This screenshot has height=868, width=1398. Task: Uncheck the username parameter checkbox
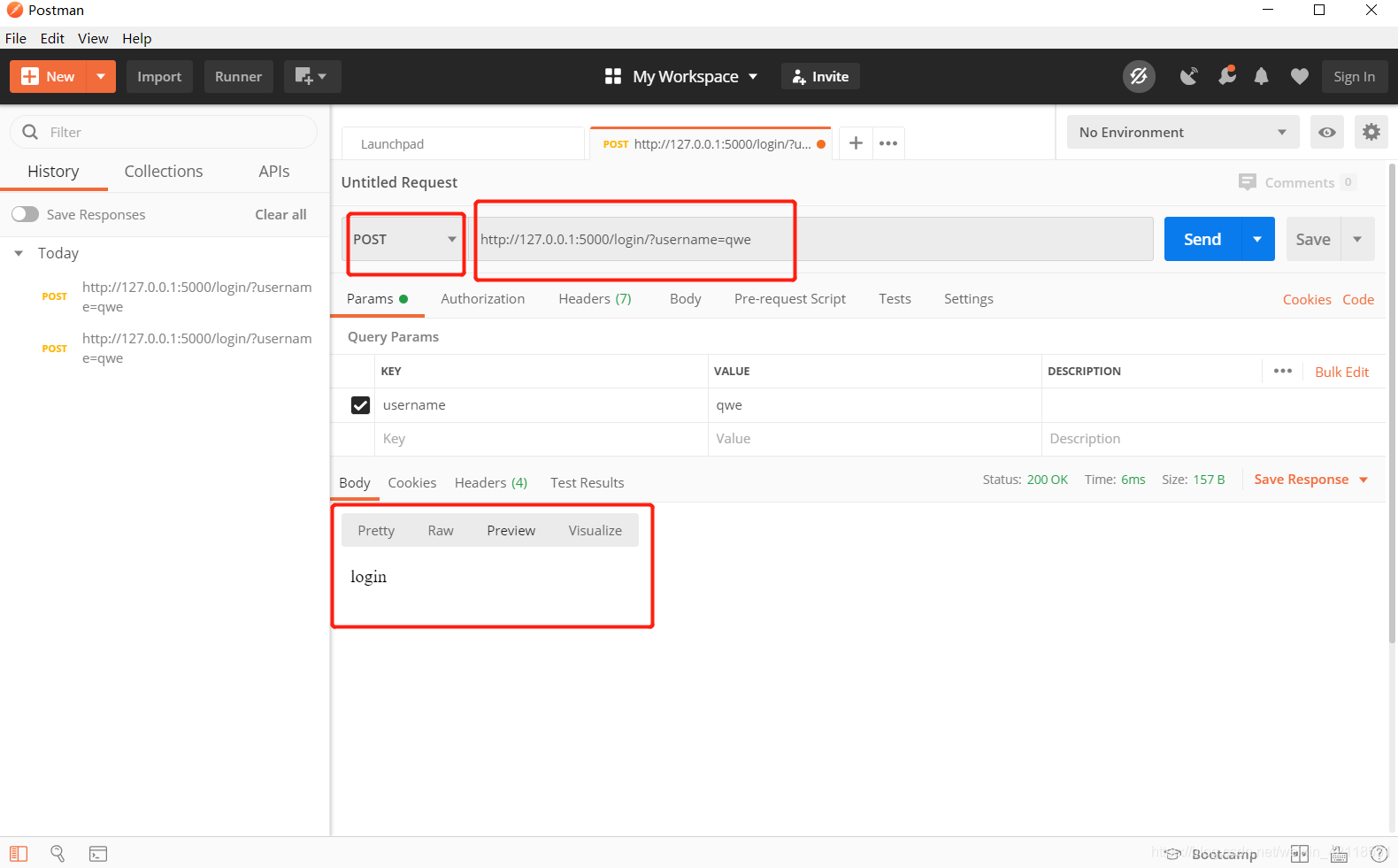pyautogui.click(x=360, y=405)
